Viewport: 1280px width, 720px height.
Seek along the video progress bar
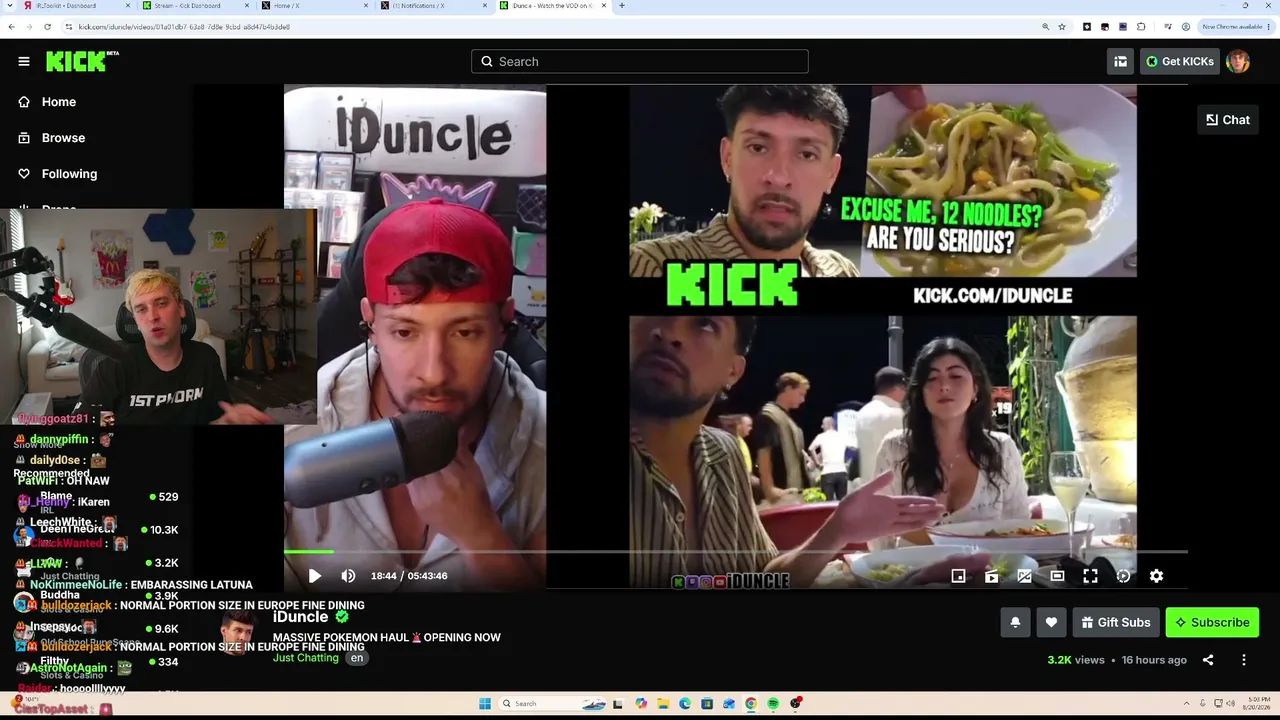point(735,551)
